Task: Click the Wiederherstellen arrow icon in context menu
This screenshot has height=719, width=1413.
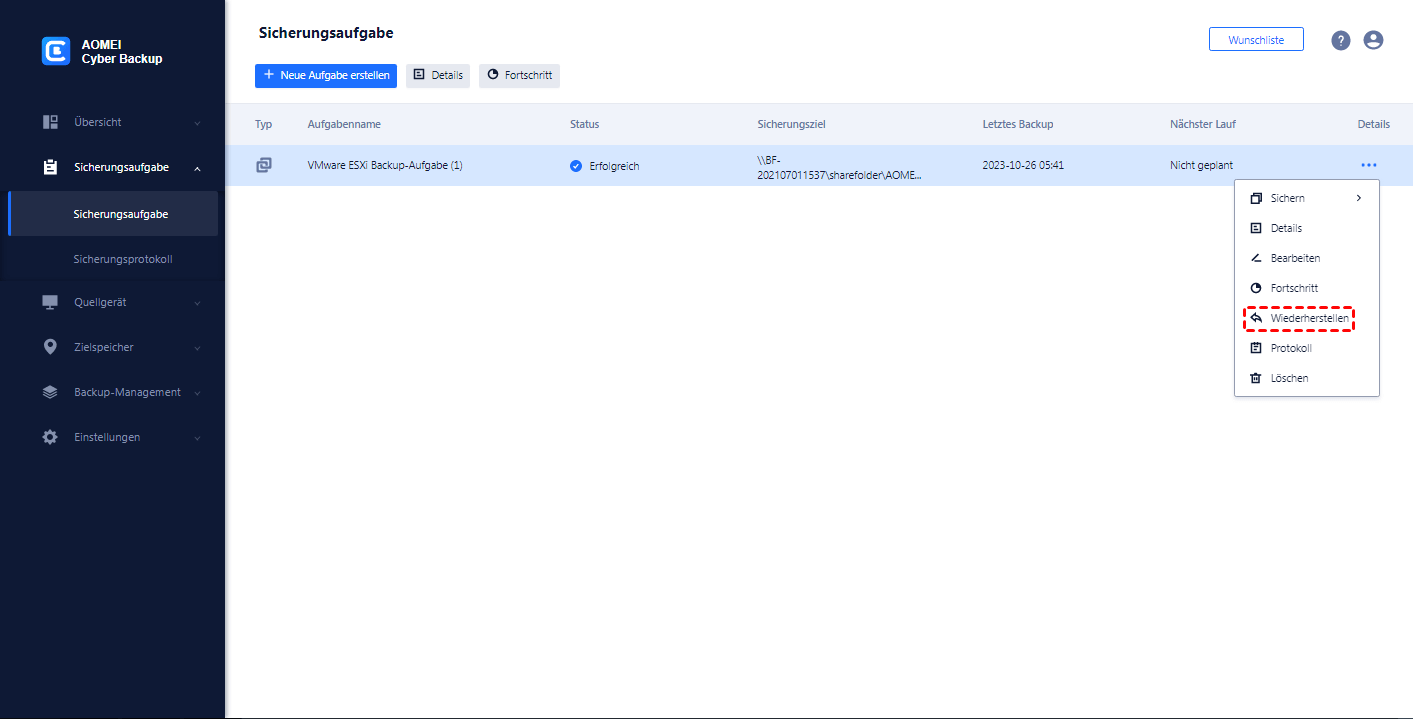Action: (x=1256, y=318)
